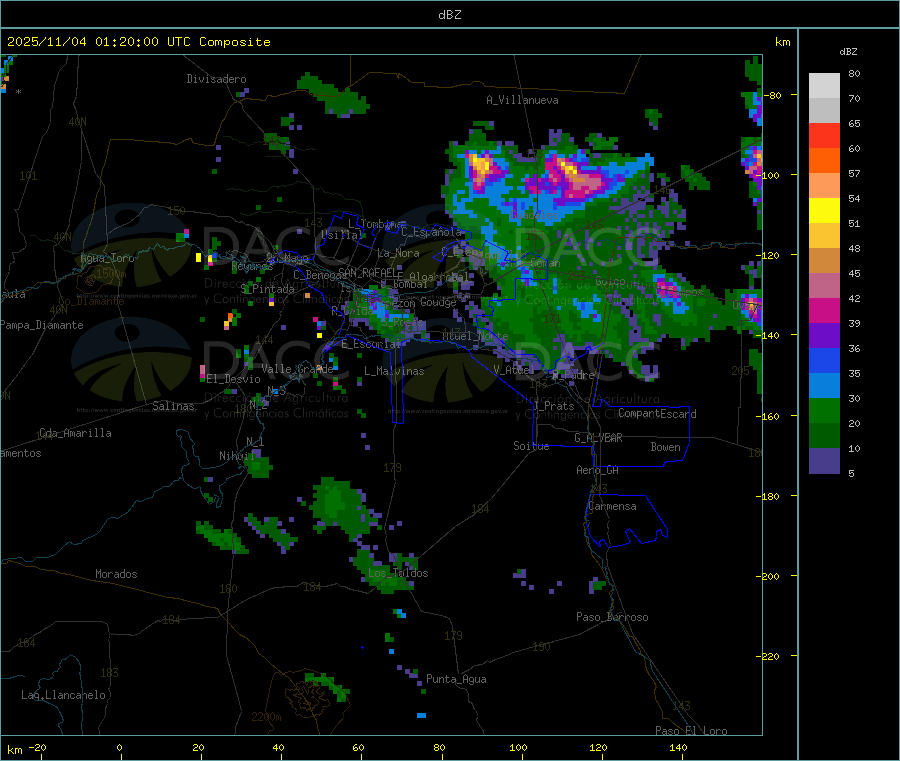The width and height of the screenshot is (900, 761).
Task: Select the L_Malvinas label
Action: pyautogui.click(x=394, y=371)
